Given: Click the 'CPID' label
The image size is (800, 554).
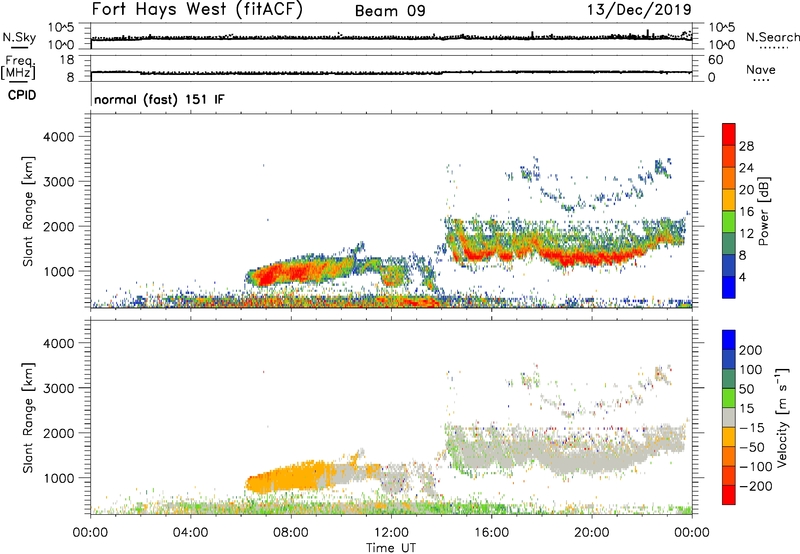Looking at the screenshot, I should tap(22, 95).
